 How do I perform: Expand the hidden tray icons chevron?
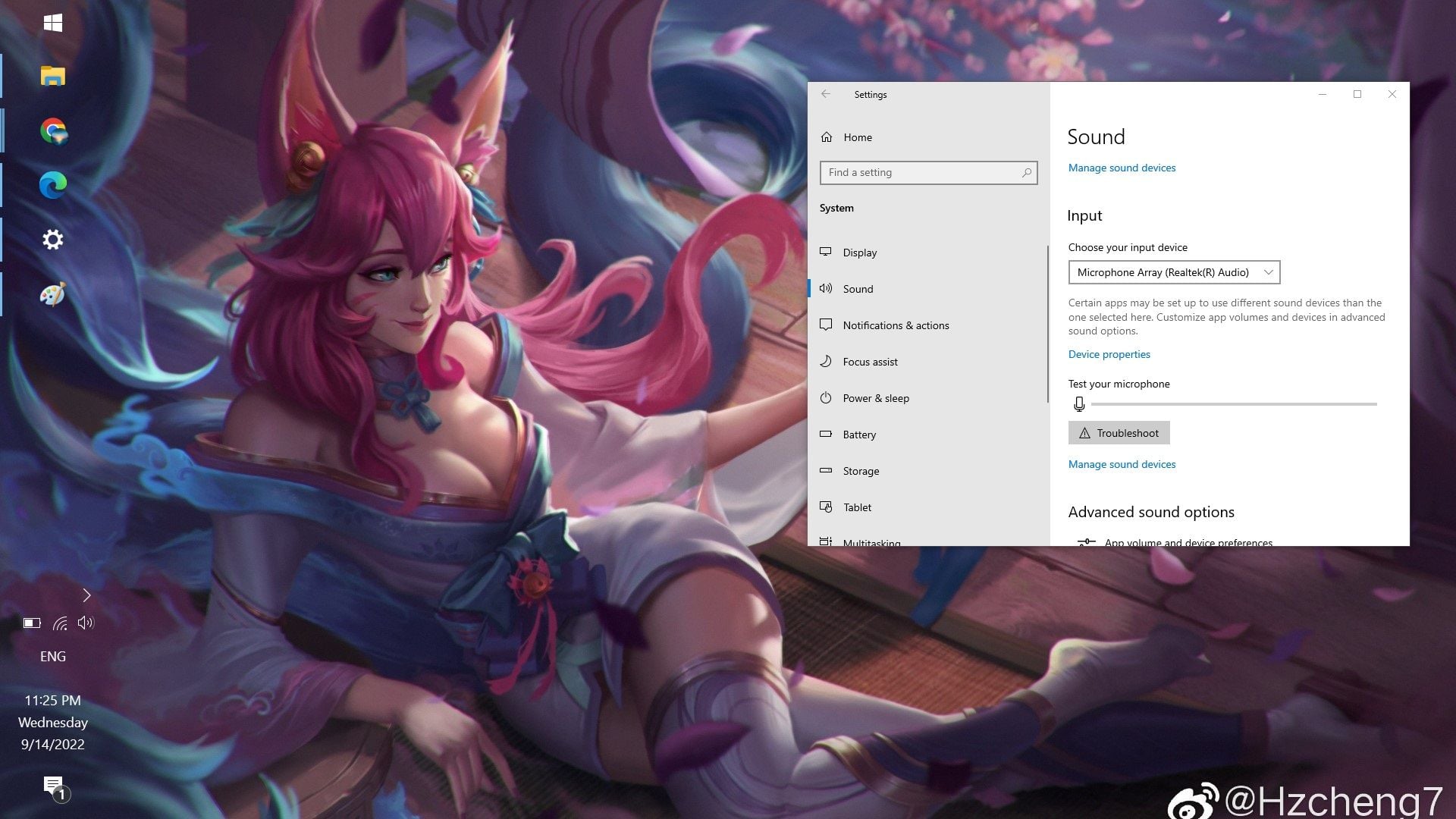pyautogui.click(x=86, y=595)
